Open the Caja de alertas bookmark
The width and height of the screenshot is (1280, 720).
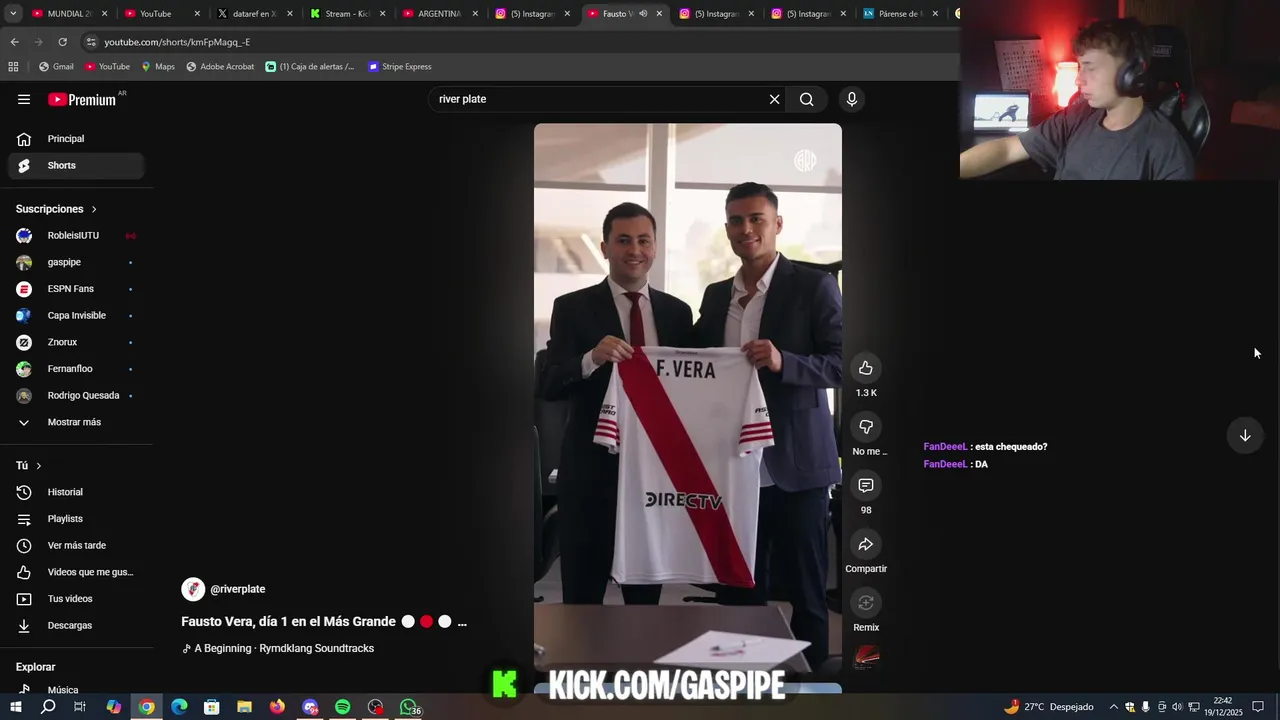(x=310, y=67)
